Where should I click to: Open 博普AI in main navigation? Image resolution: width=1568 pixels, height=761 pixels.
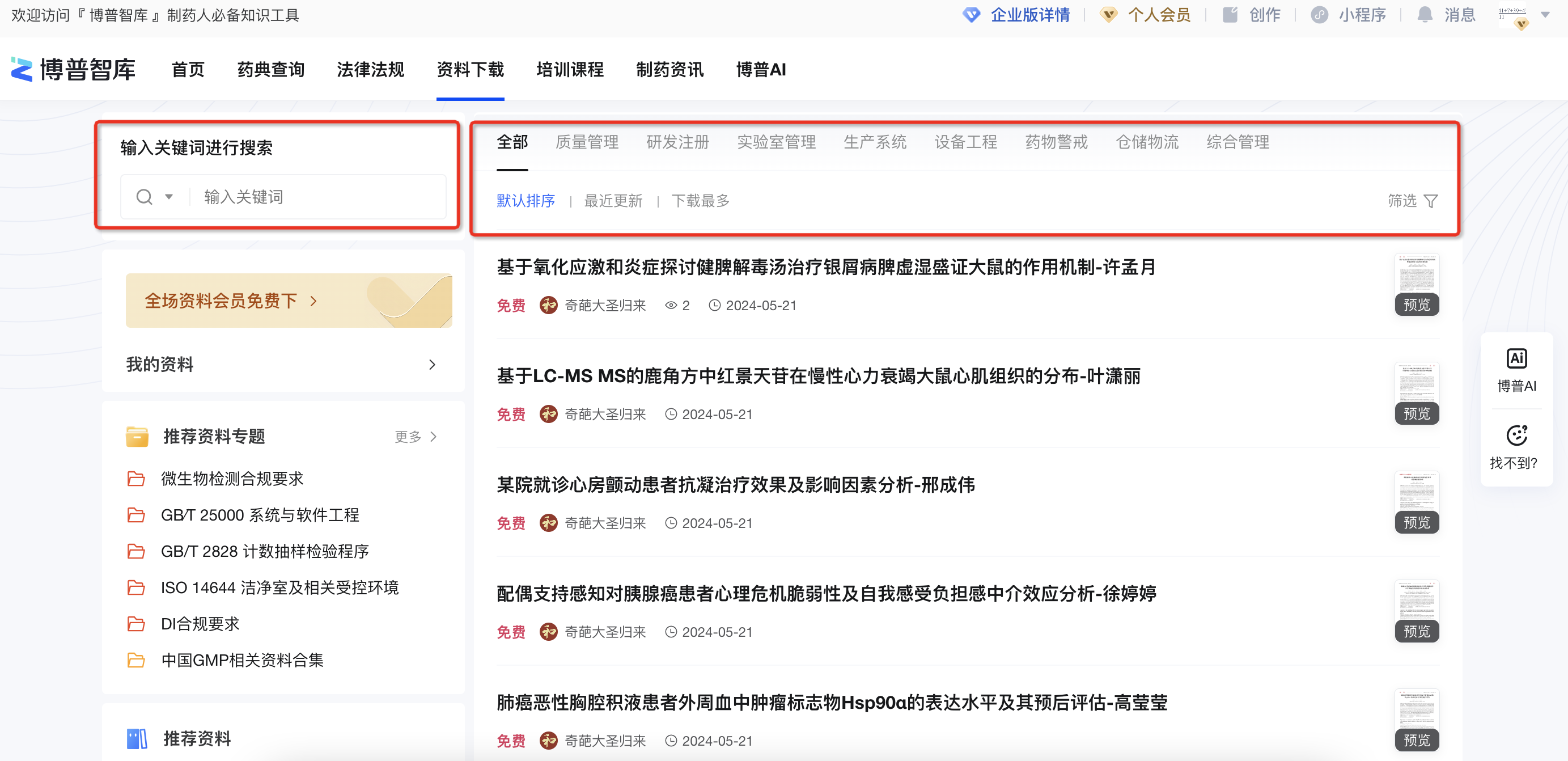tap(761, 69)
